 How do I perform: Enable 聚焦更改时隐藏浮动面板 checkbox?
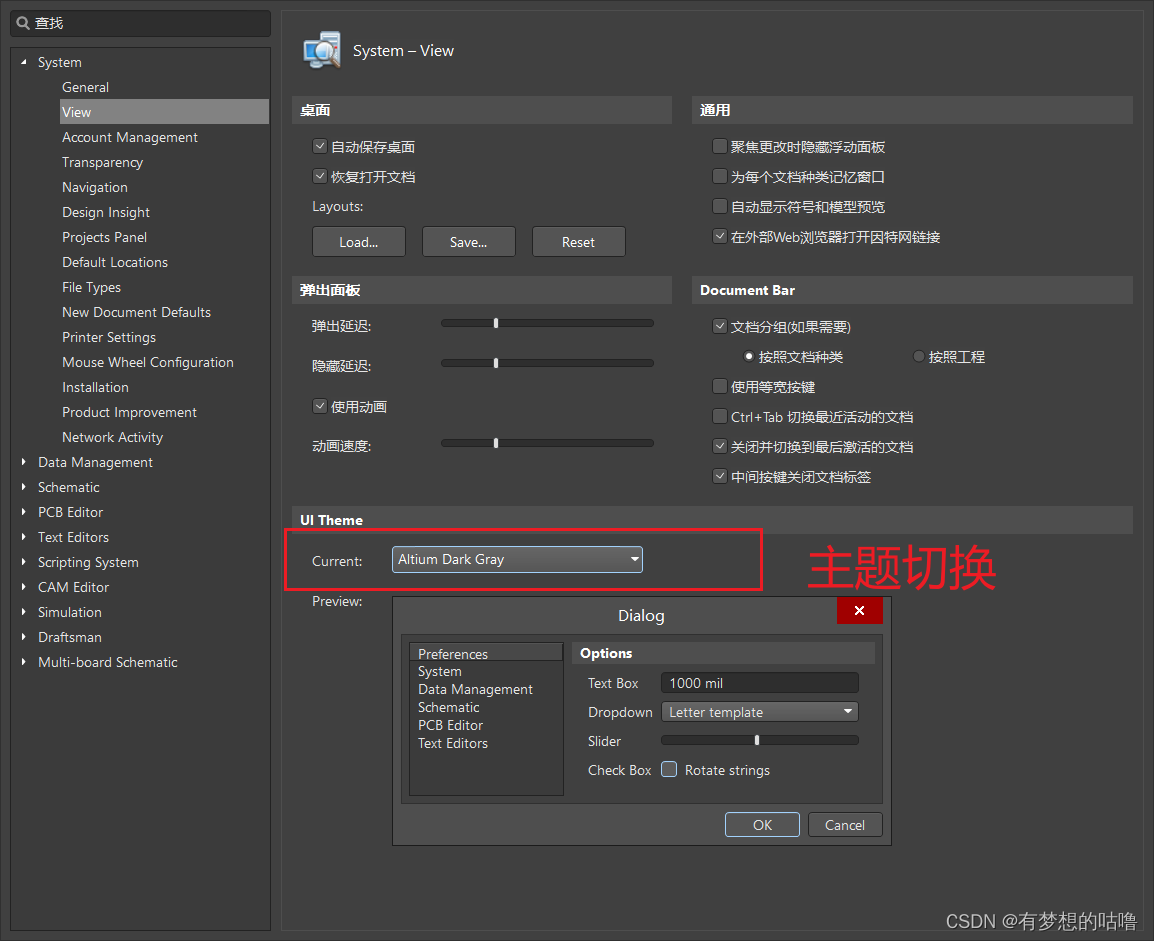tap(720, 146)
